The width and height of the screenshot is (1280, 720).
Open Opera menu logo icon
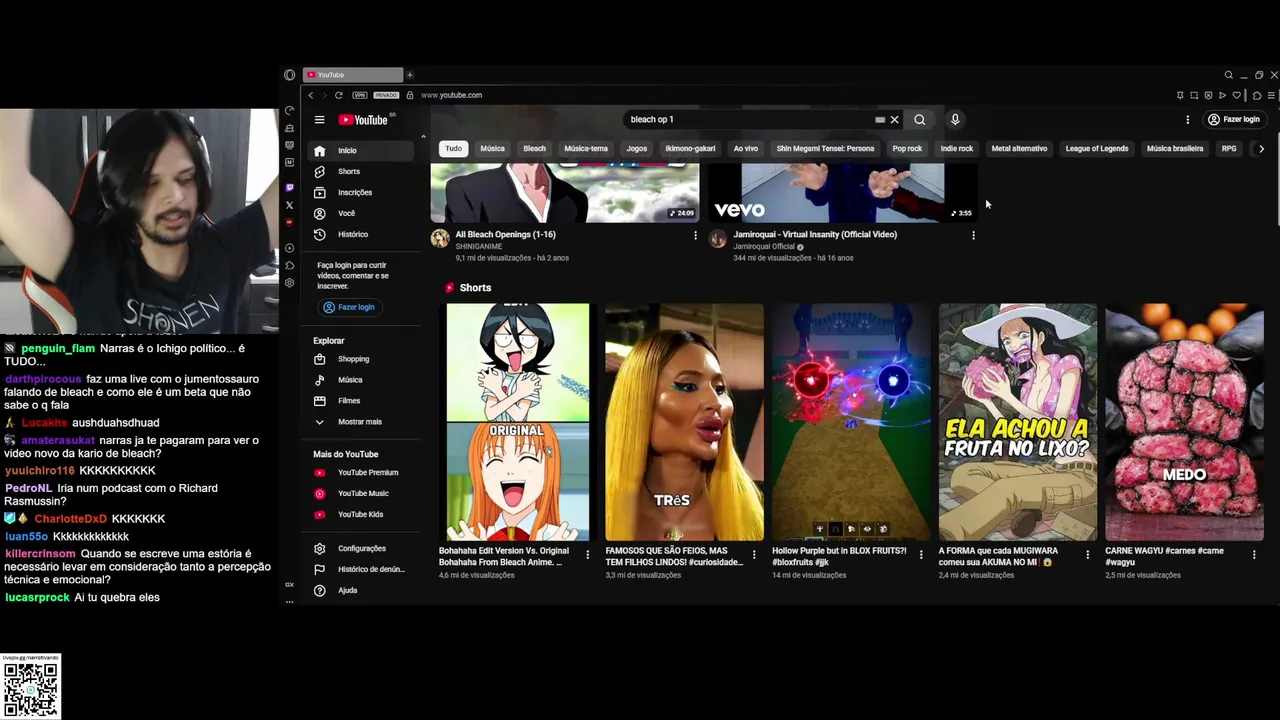[x=290, y=75]
